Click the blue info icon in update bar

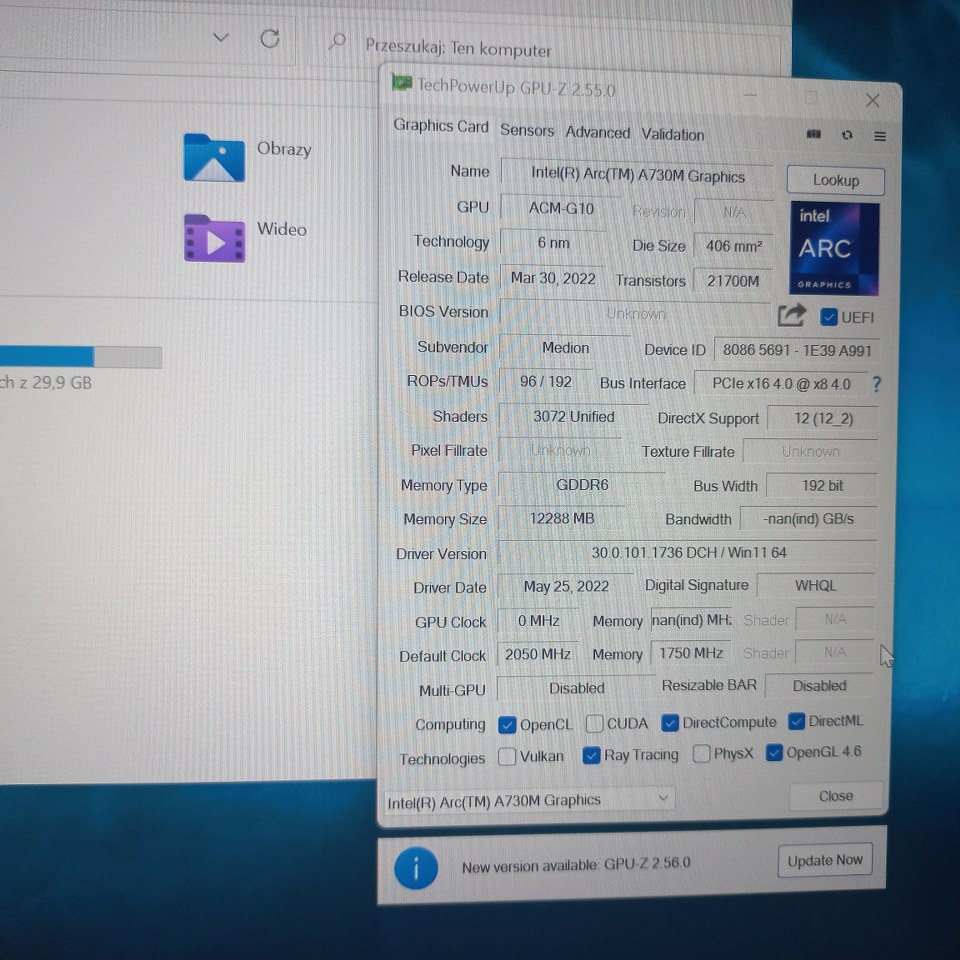416,868
